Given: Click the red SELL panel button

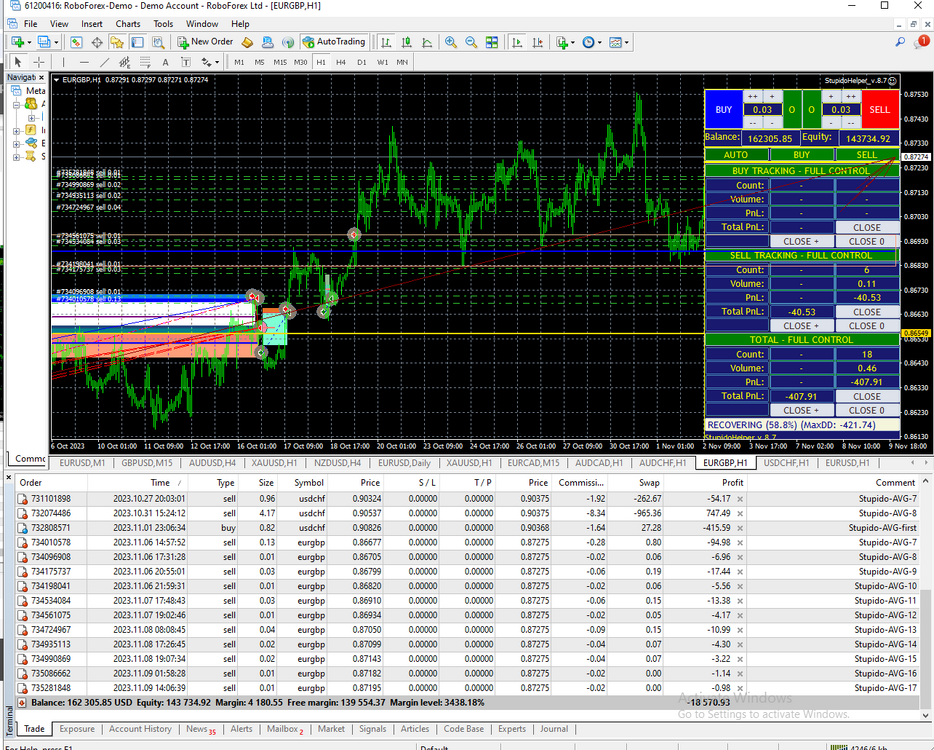Looking at the screenshot, I should pyautogui.click(x=880, y=110).
